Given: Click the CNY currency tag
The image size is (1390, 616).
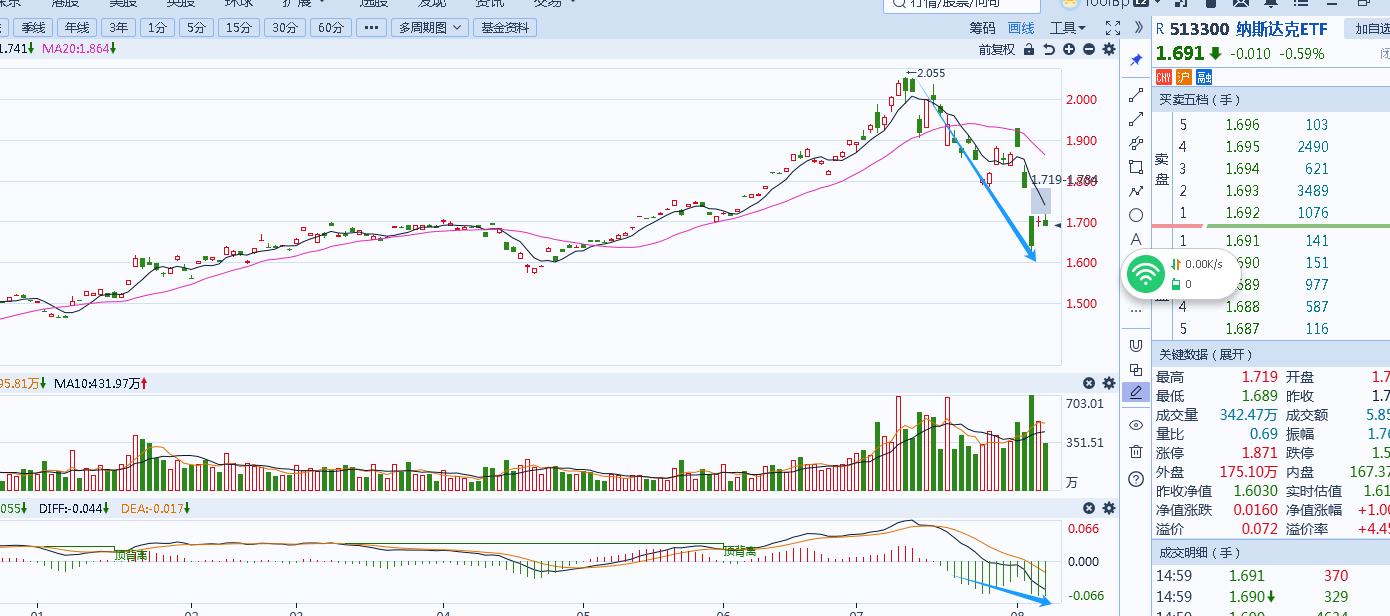Looking at the screenshot, I should point(1164,77).
